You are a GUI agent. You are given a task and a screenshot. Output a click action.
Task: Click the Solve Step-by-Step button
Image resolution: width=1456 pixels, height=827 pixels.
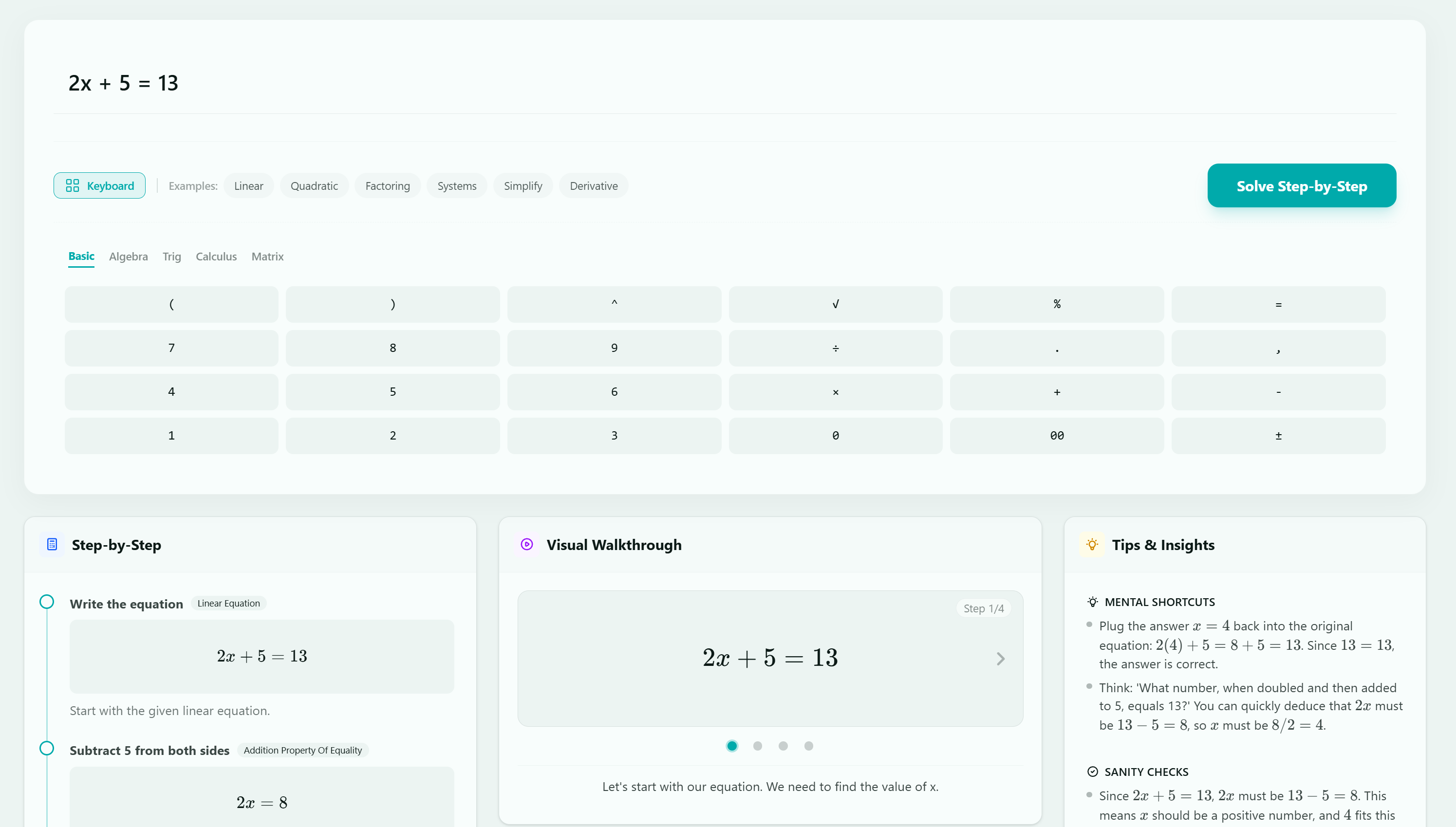[1301, 186]
